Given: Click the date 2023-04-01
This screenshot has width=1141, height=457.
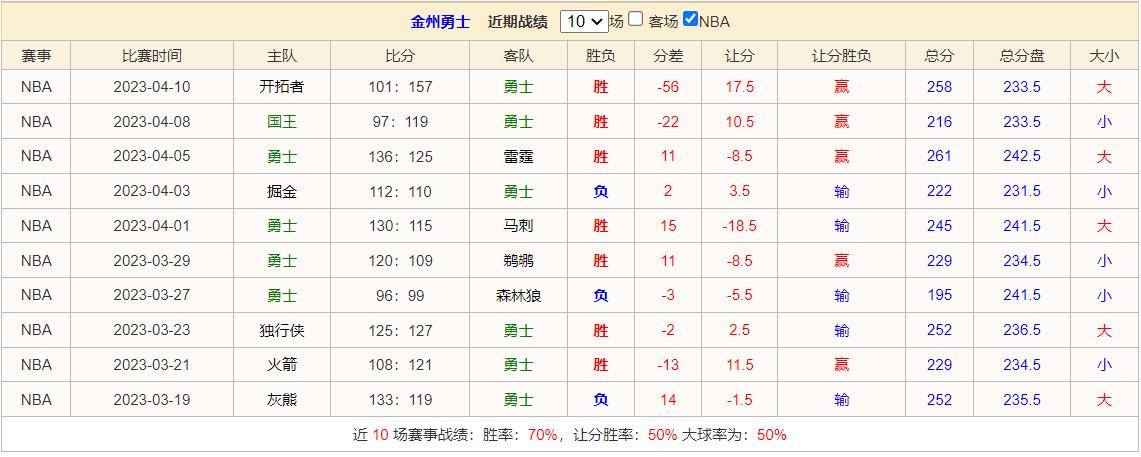Looking at the screenshot, I should click(x=152, y=226).
